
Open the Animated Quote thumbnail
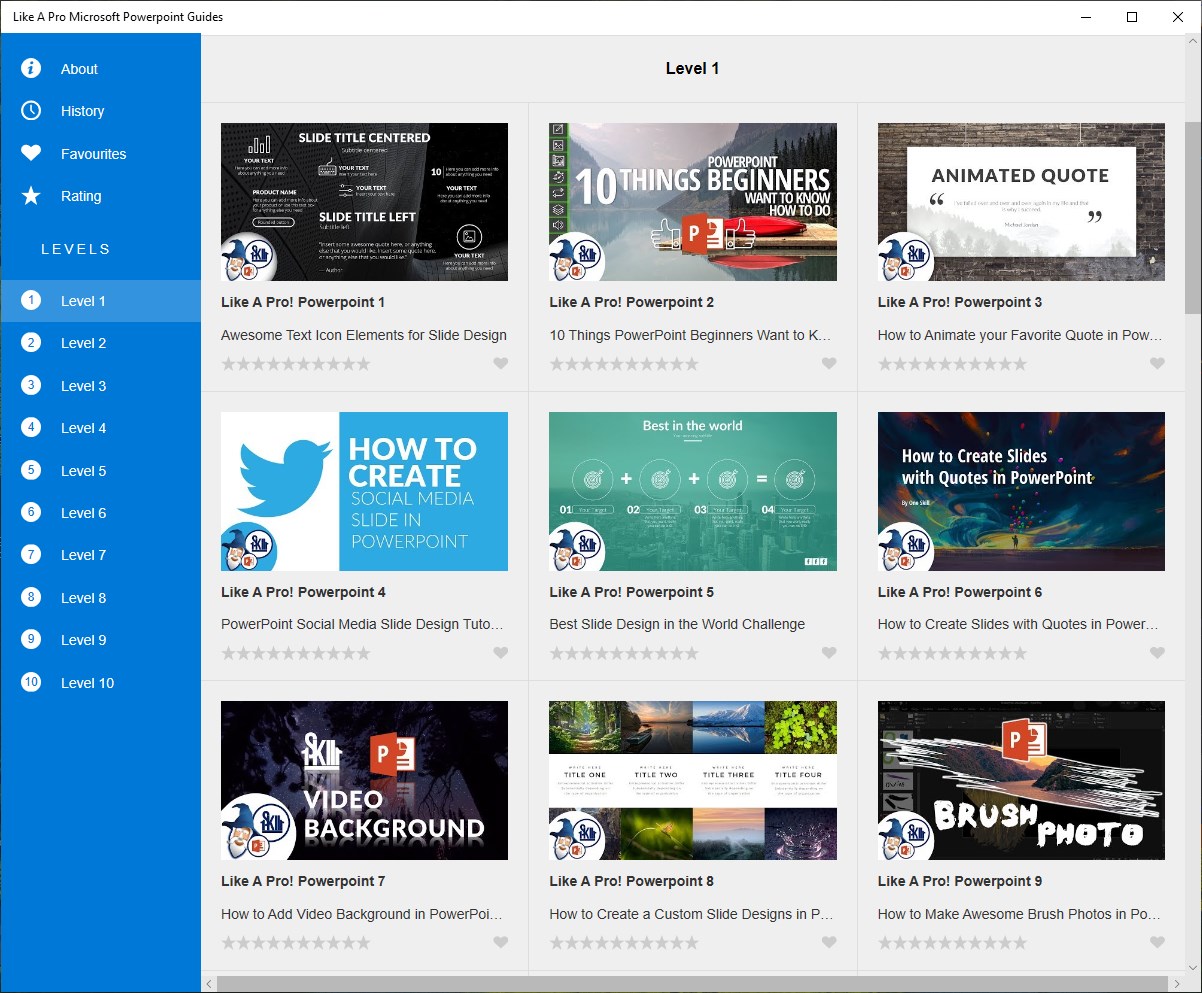pyautogui.click(x=1021, y=202)
